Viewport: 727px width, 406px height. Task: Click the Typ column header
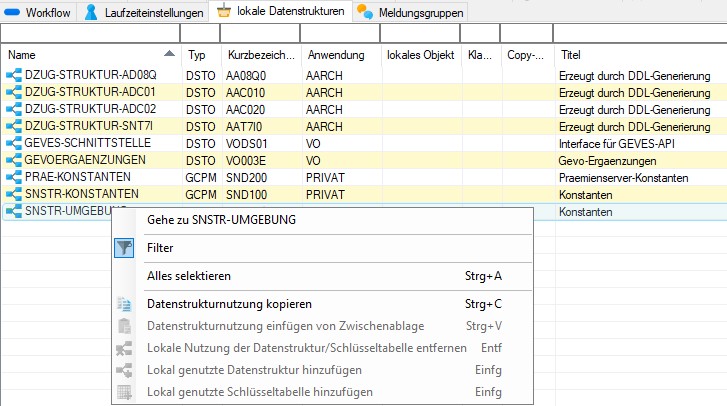coord(197,55)
